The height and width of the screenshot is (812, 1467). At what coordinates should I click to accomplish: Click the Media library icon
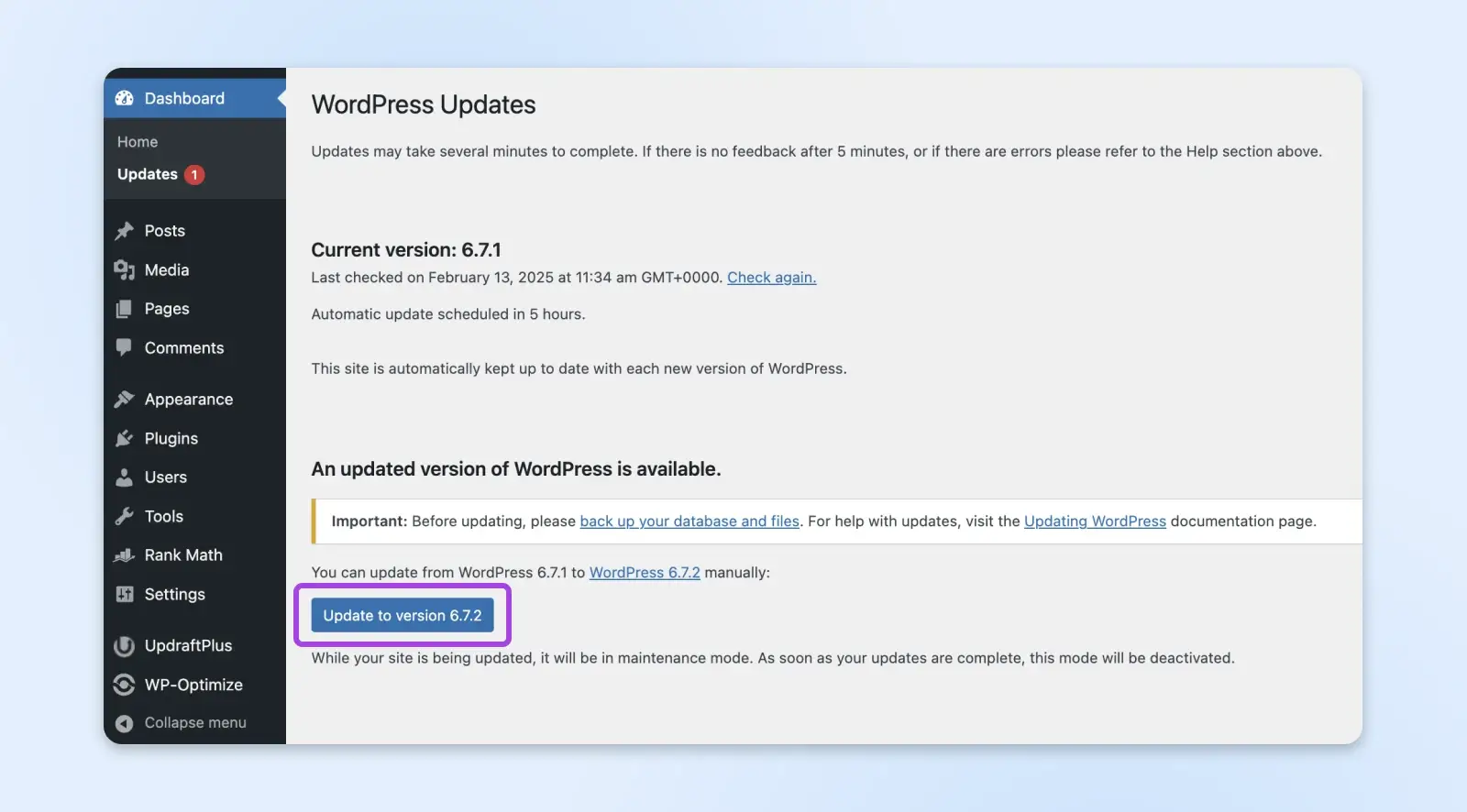(x=125, y=270)
